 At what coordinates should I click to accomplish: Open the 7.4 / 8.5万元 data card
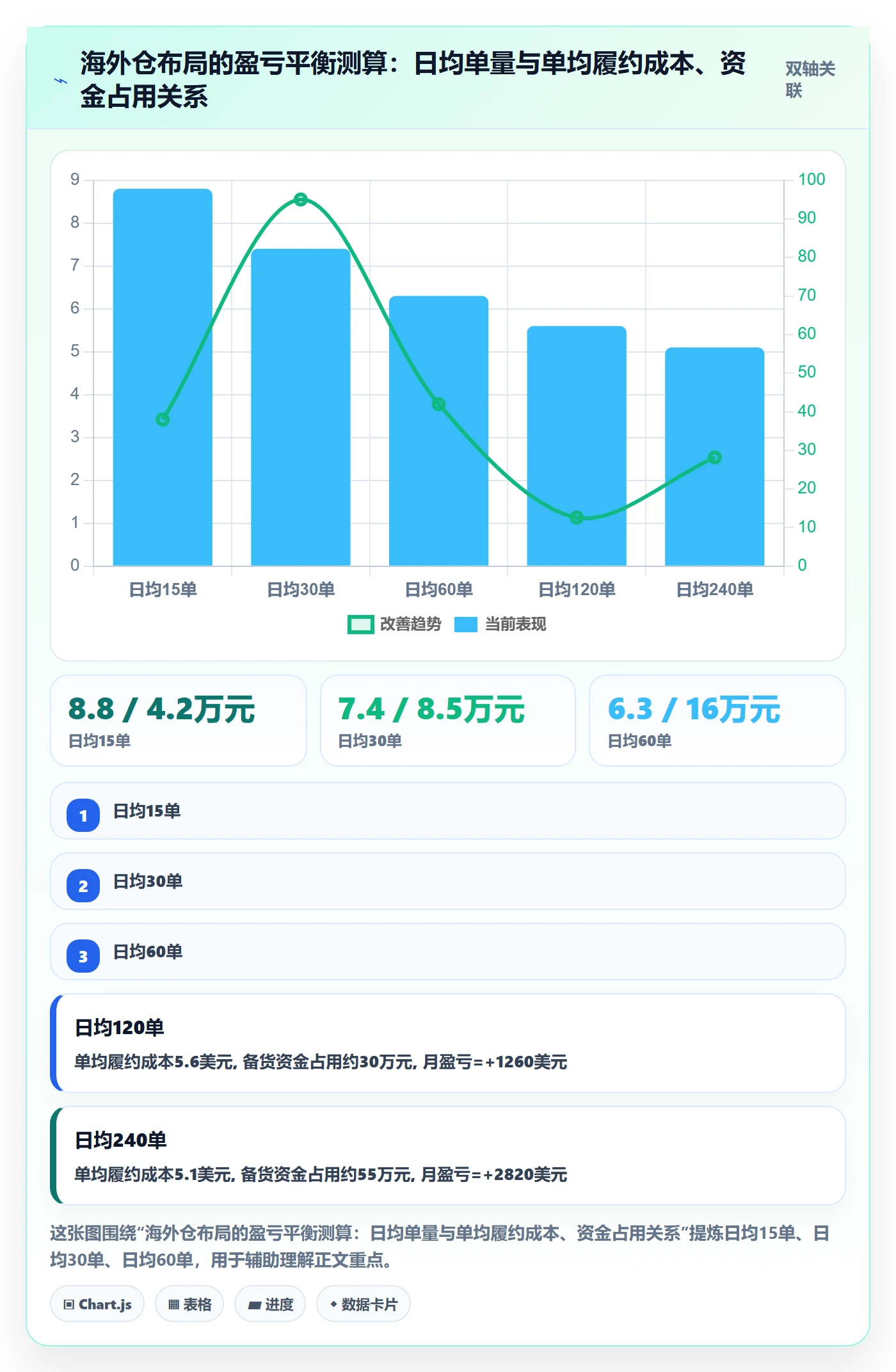pyautogui.click(x=448, y=721)
